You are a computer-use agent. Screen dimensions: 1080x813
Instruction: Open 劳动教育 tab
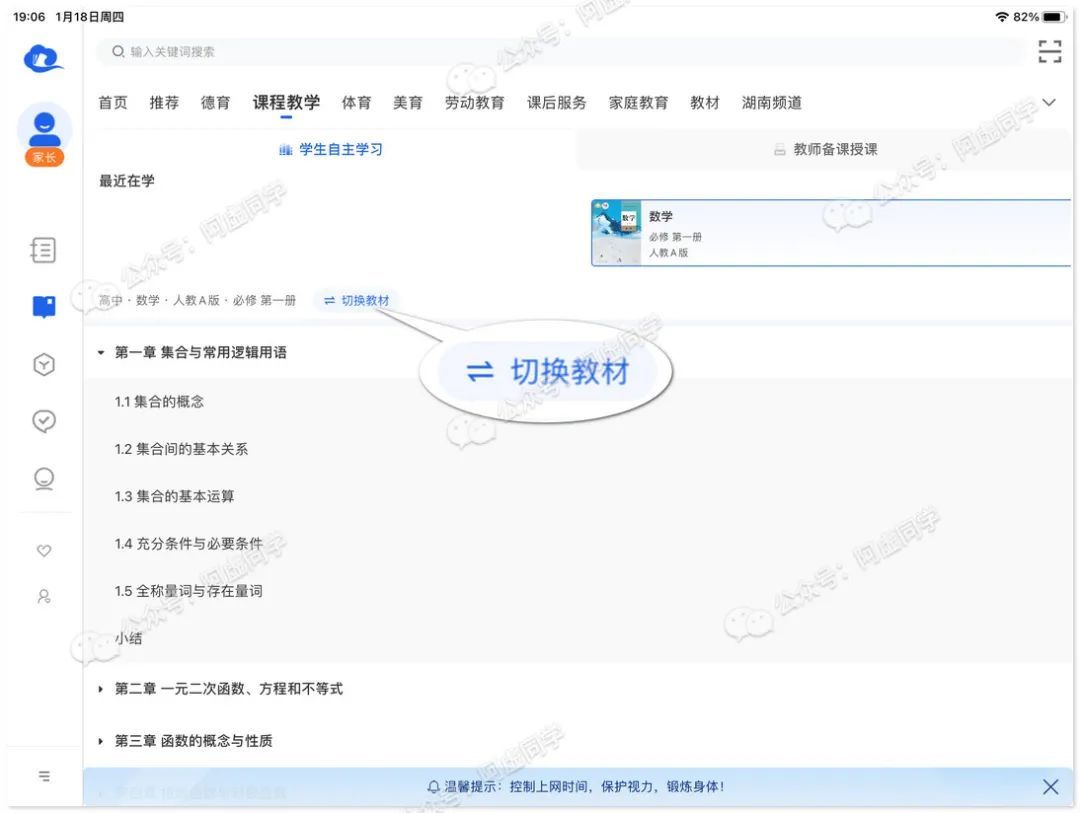pos(475,103)
